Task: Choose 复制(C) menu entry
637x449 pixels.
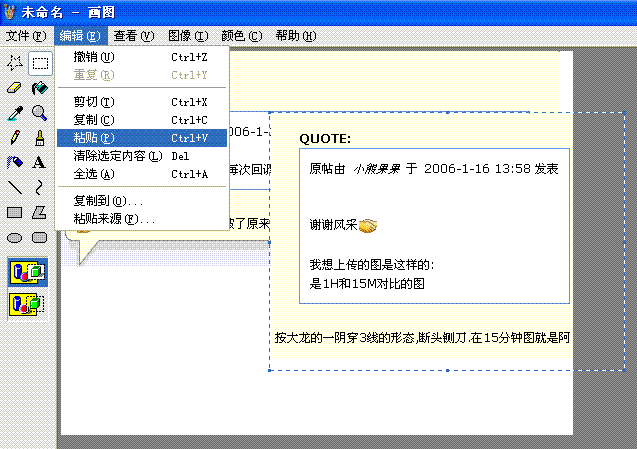Action: pos(142,120)
